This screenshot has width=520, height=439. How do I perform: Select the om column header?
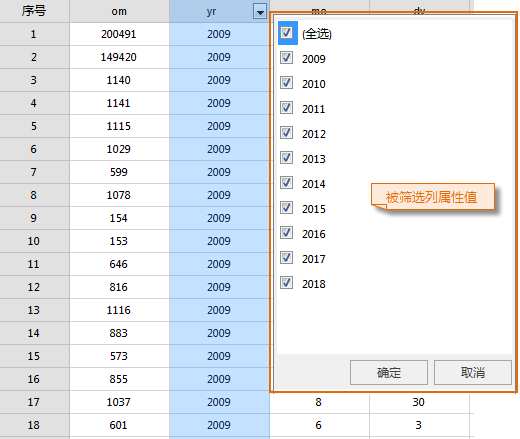pyautogui.click(x=119, y=11)
